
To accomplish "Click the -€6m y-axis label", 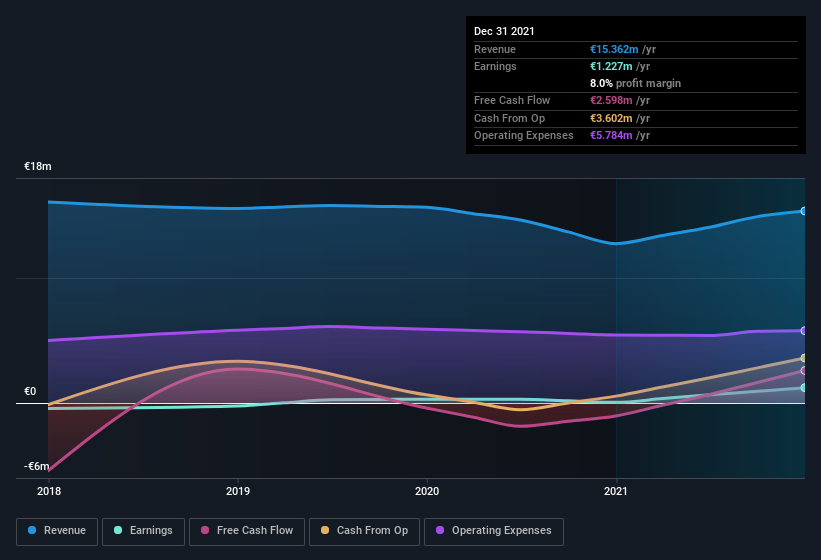I will tap(37, 466).
